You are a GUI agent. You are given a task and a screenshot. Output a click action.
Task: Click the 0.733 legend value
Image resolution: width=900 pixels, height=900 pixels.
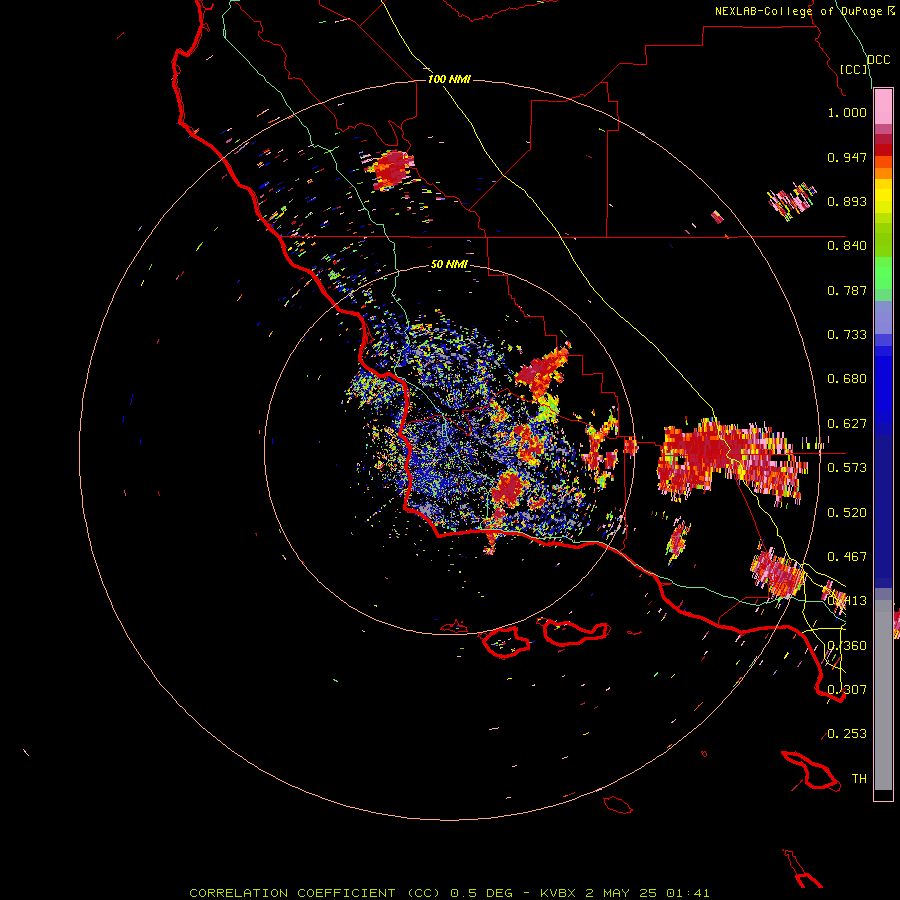point(847,335)
